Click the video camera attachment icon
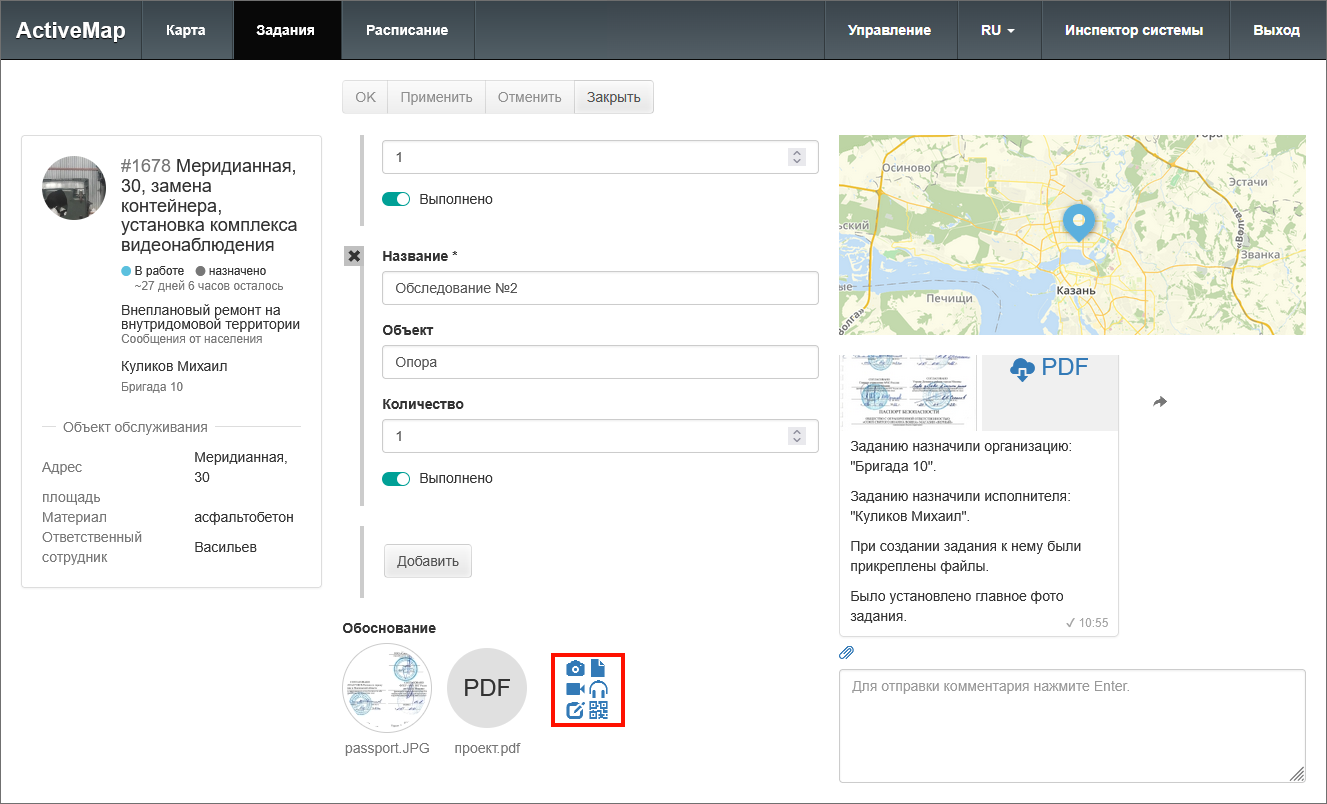Screen dimensions: 1327x804 [x=575, y=689]
